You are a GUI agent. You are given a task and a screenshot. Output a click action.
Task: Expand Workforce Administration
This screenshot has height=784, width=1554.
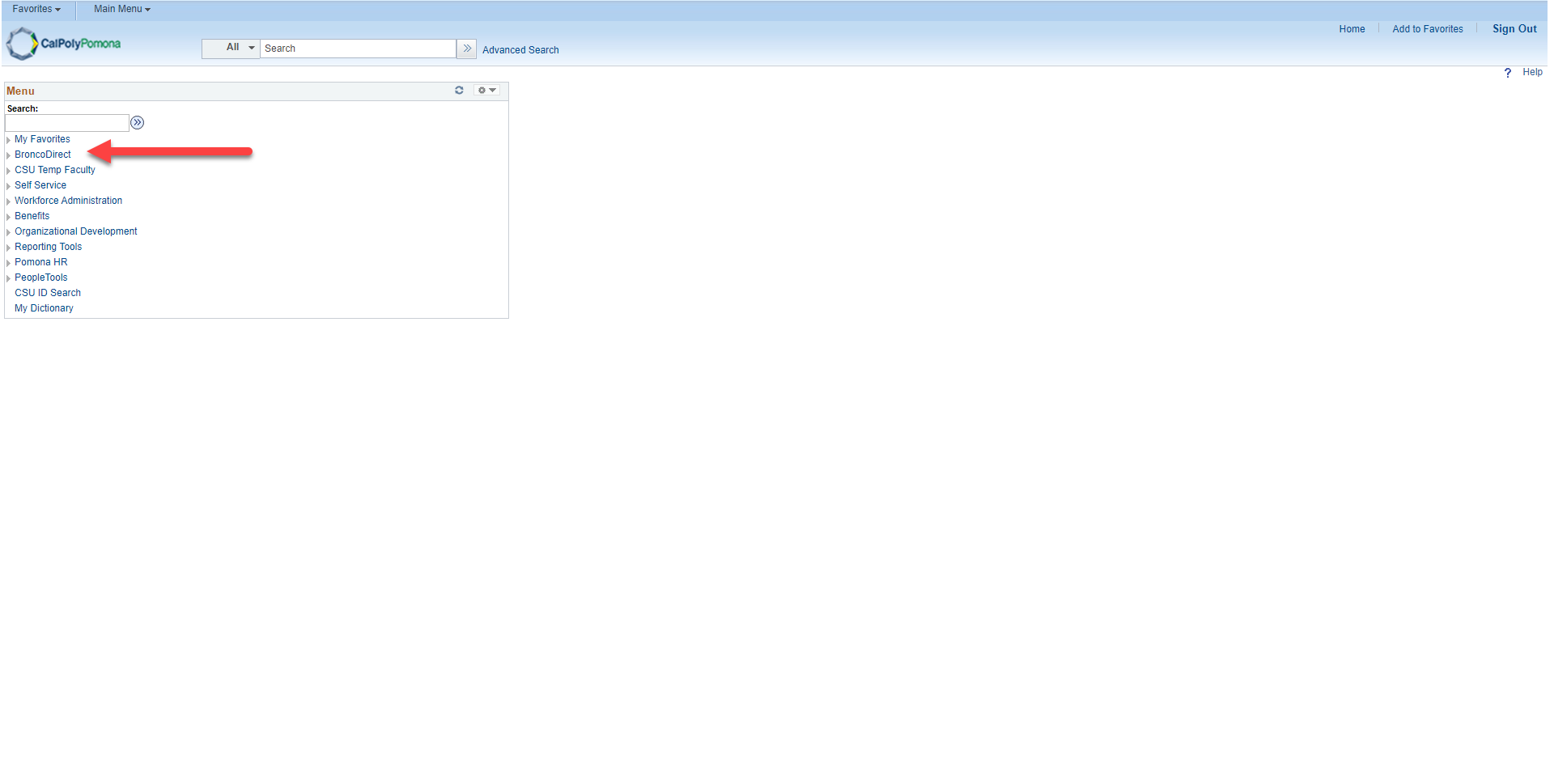click(x=68, y=200)
